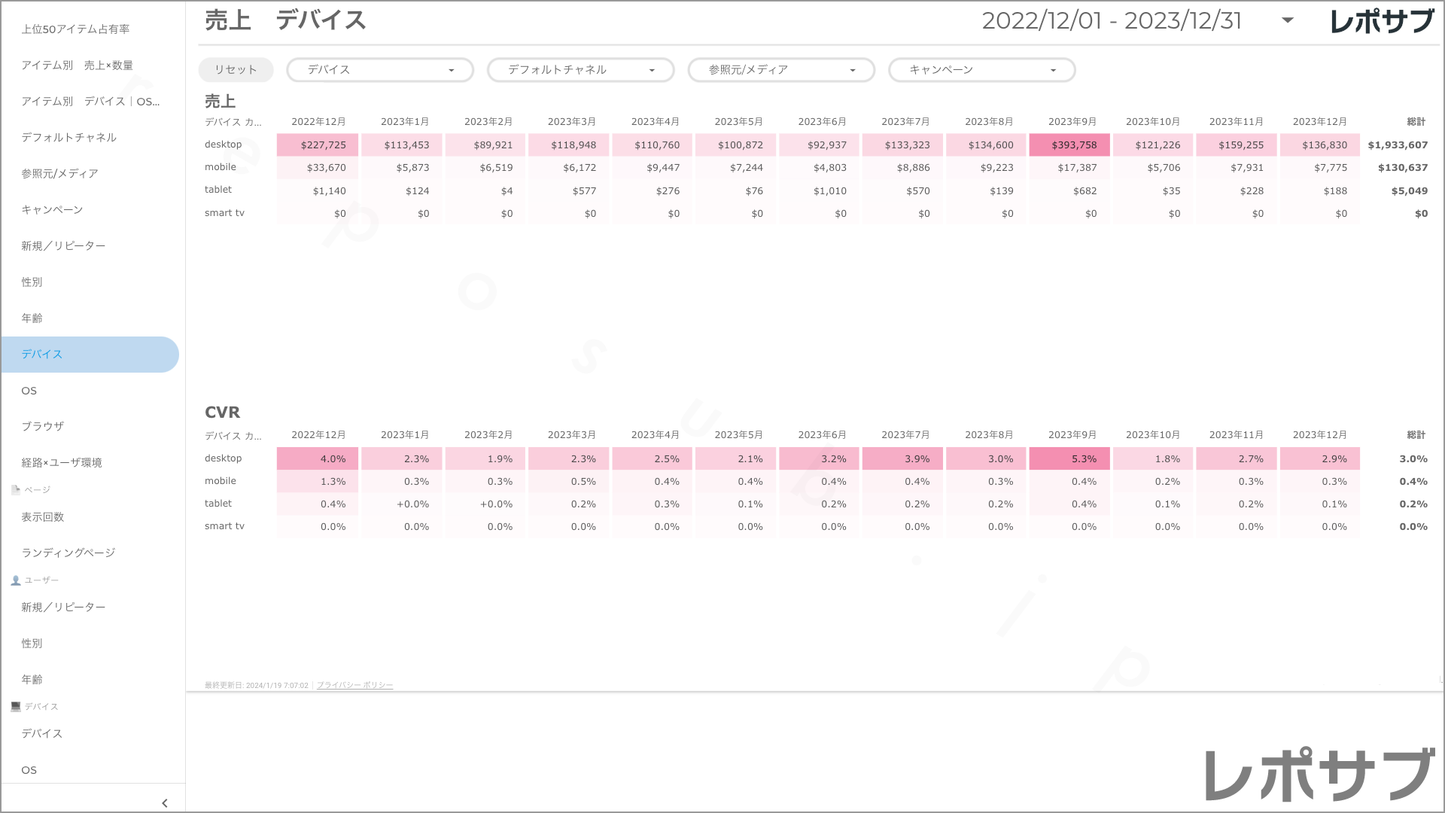Image resolution: width=1445 pixels, height=813 pixels.
Task: Go to ランディングページ report
Action: point(68,552)
